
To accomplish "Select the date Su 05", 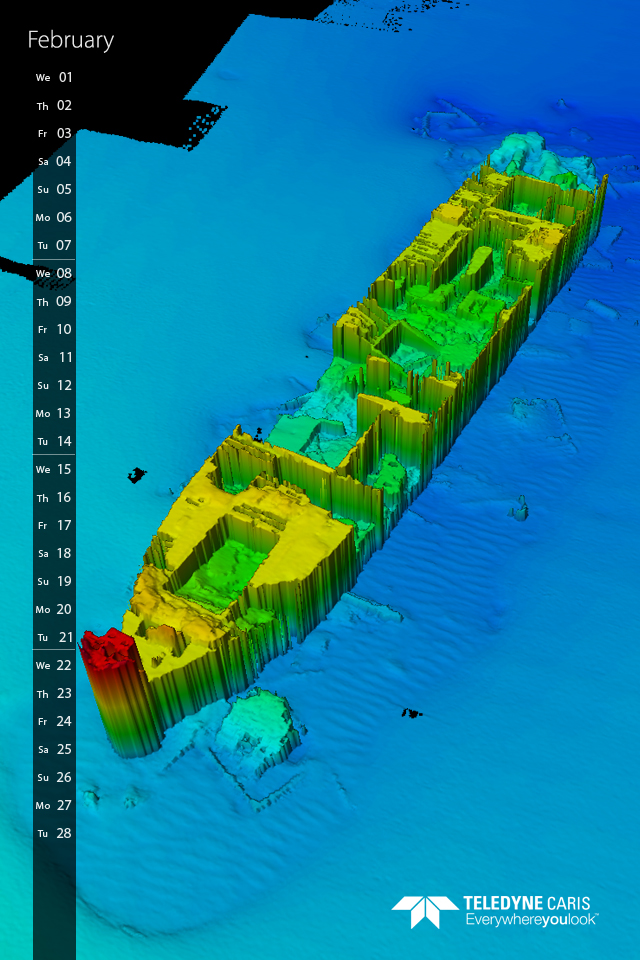I will point(54,189).
